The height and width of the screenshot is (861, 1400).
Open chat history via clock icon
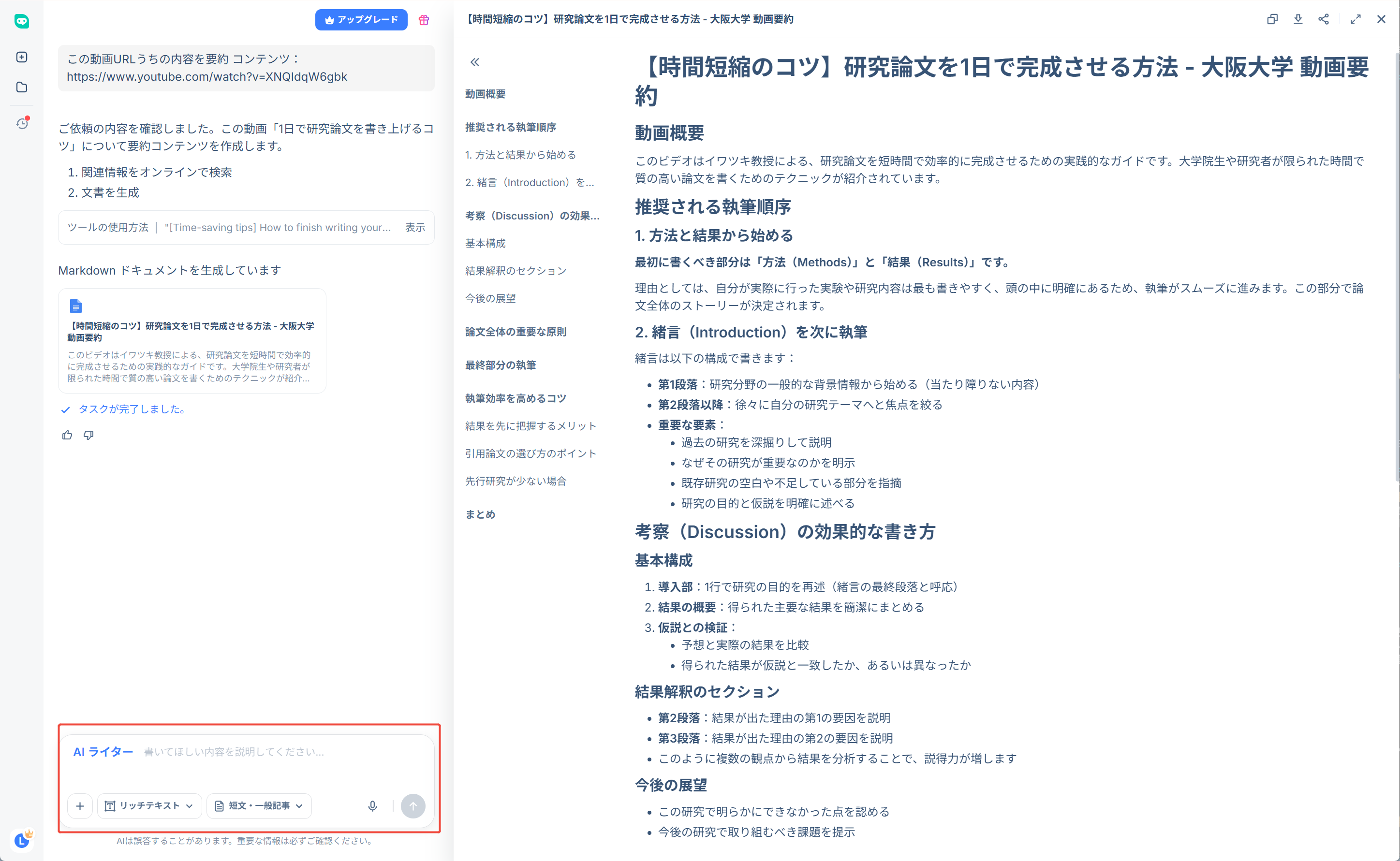[22, 124]
